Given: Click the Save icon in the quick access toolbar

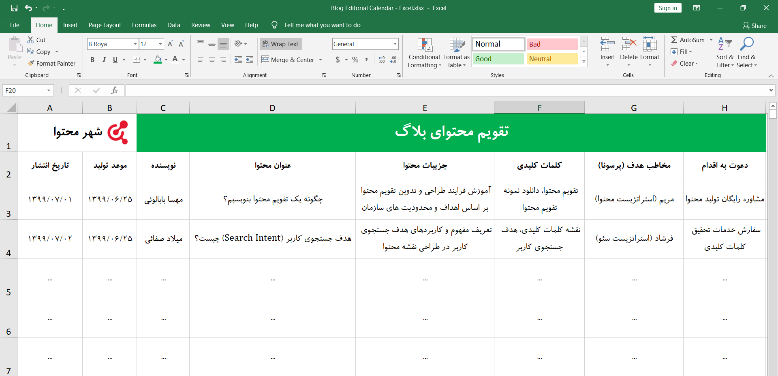Looking at the screenshot, I should pos(14,8).
